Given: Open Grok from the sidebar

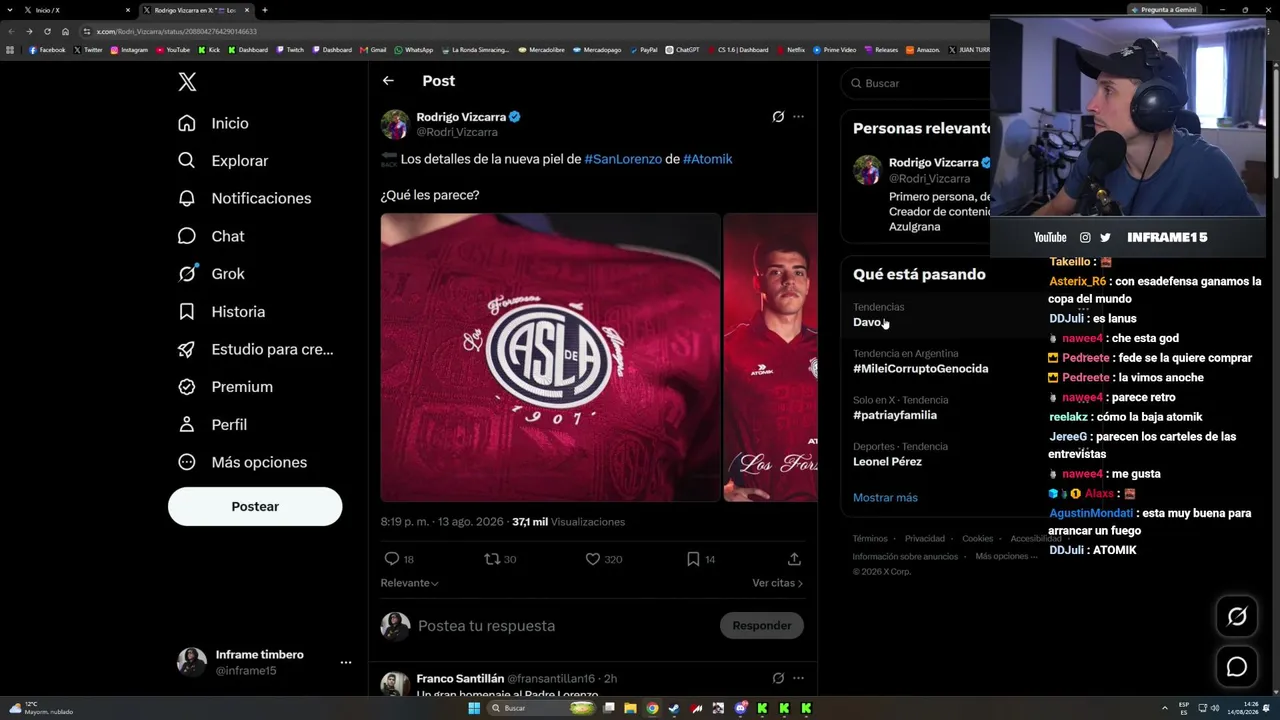Looking at the screenshot, I should [x=210, y=274].
